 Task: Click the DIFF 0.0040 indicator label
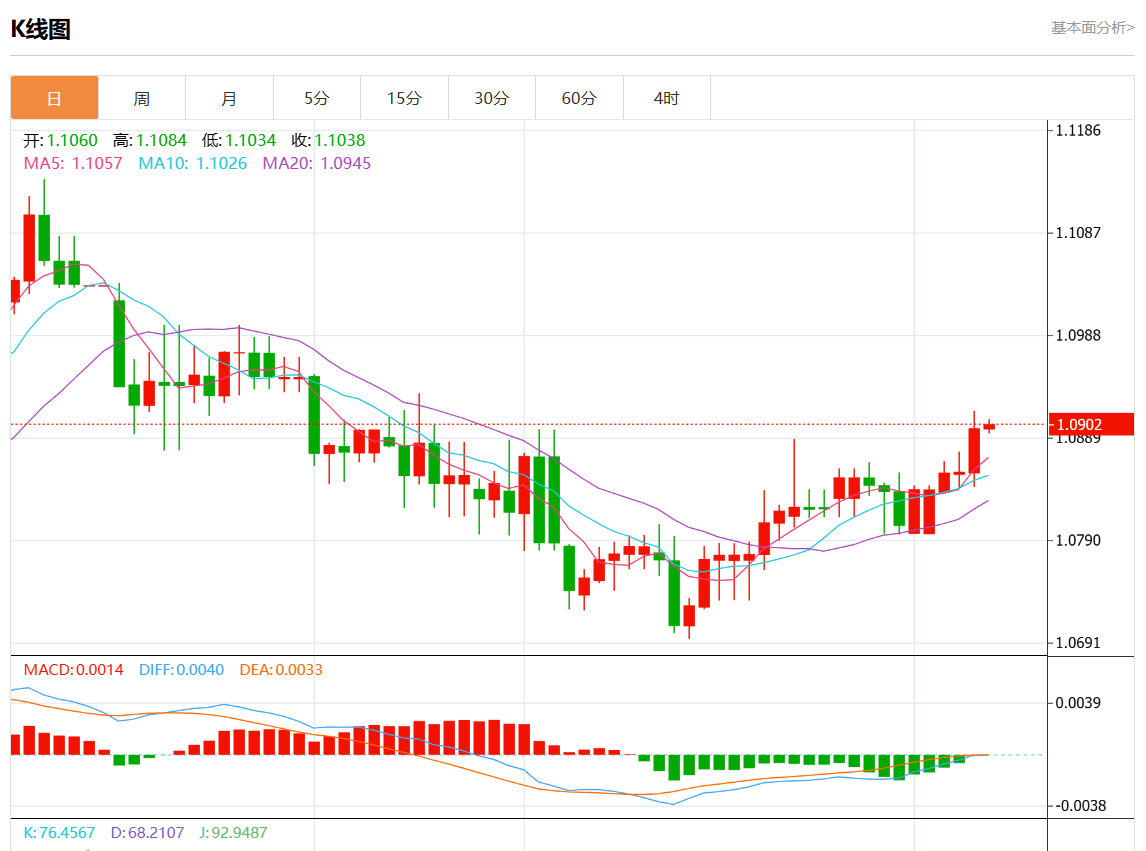(181, 670)
